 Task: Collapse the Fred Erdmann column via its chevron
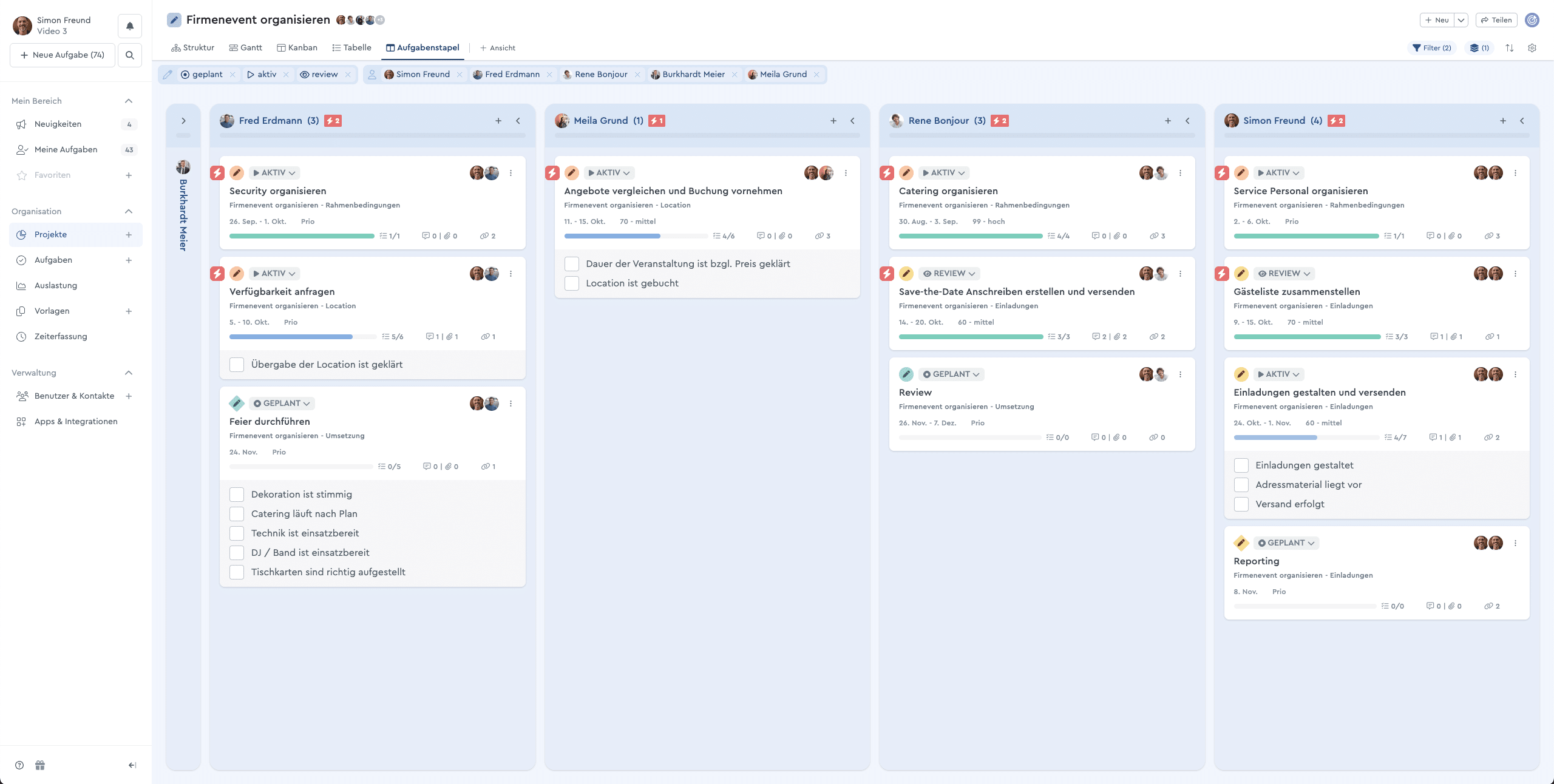(x=518, y=120)
